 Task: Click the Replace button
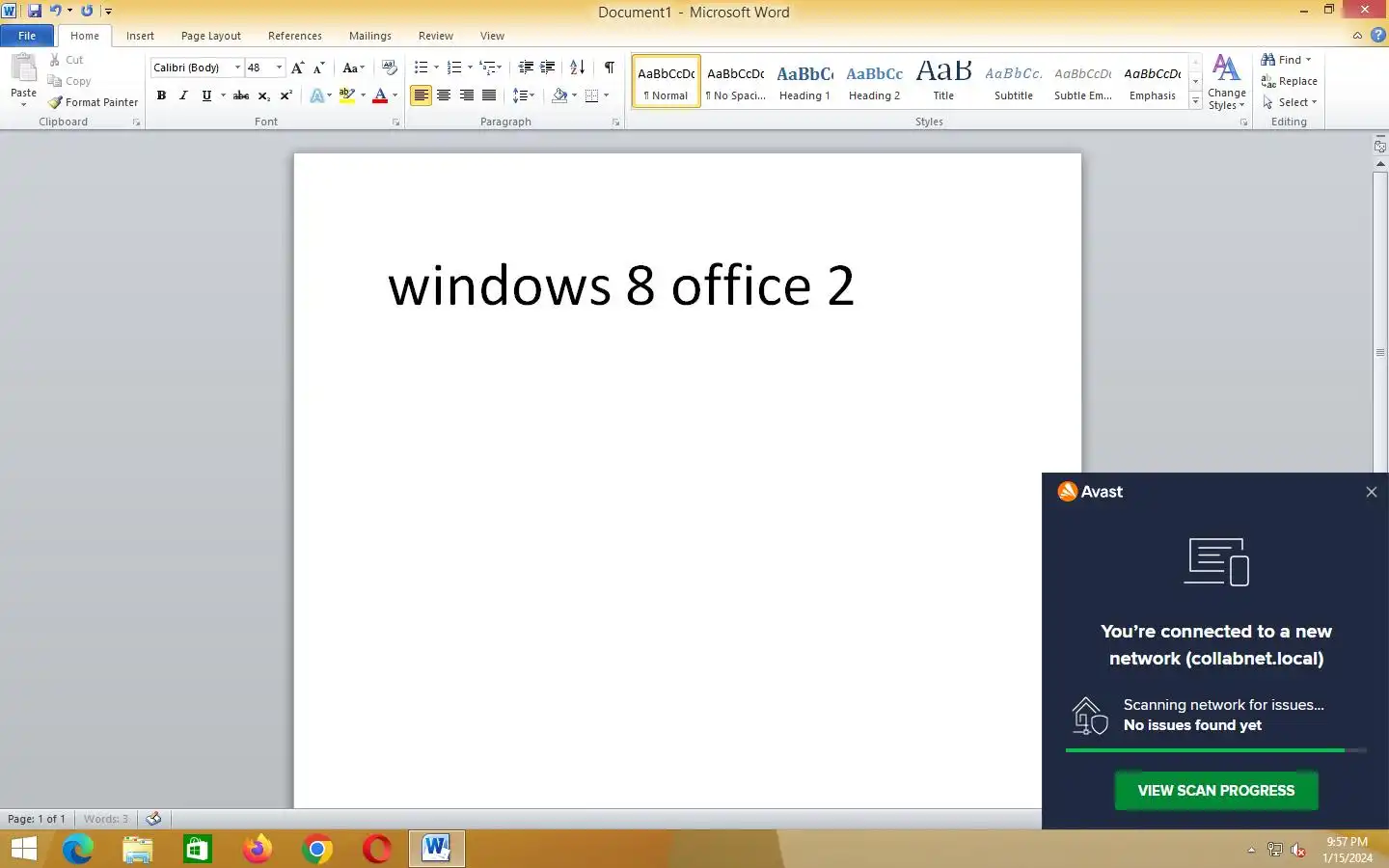click(1290, 81)
